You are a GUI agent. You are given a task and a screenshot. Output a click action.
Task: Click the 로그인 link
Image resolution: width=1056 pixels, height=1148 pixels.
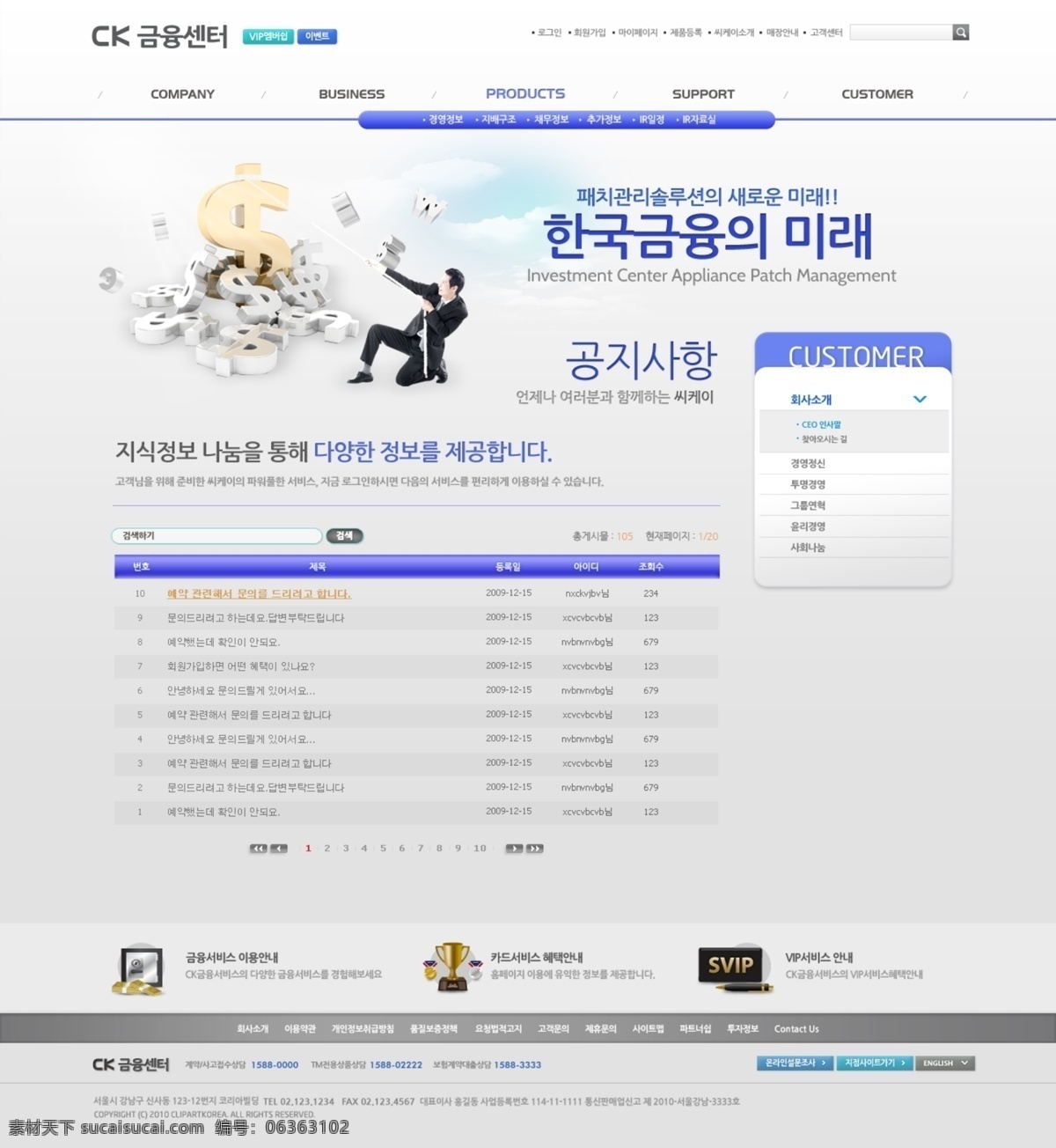549,33
